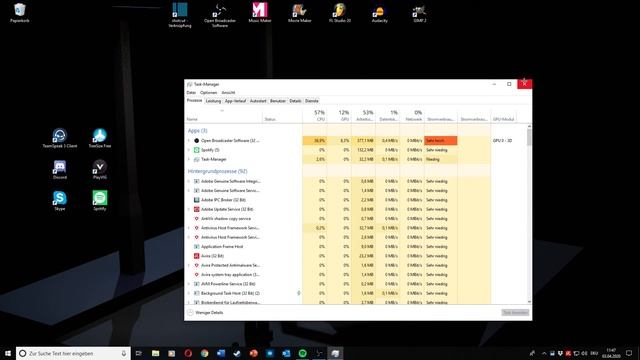The width and height of the screenshot is (640, 360).
Task: Sort processes by the GPU column
Action: (x=339, y=115)
